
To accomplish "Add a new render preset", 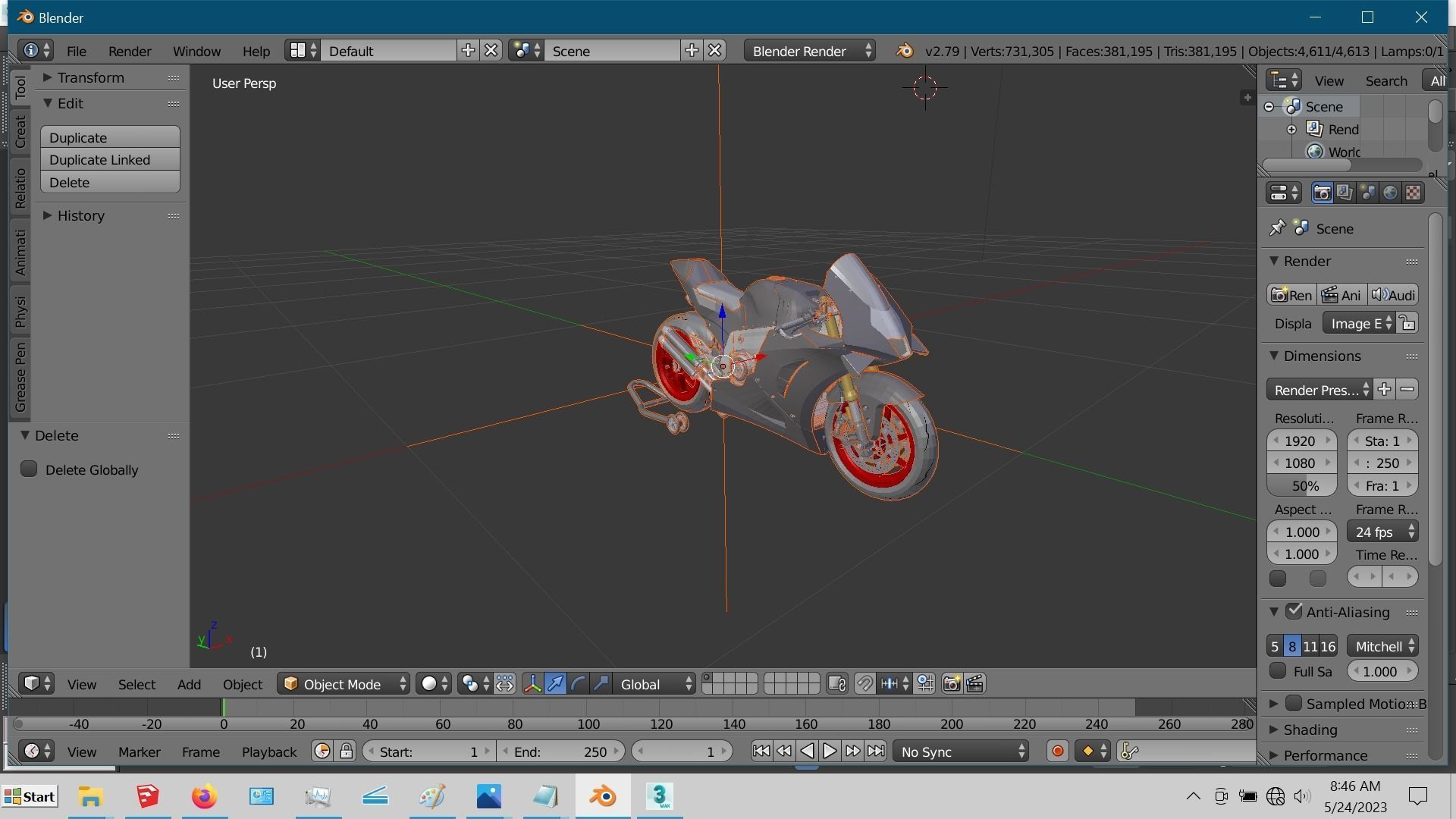I will [x=1384, y=390].
